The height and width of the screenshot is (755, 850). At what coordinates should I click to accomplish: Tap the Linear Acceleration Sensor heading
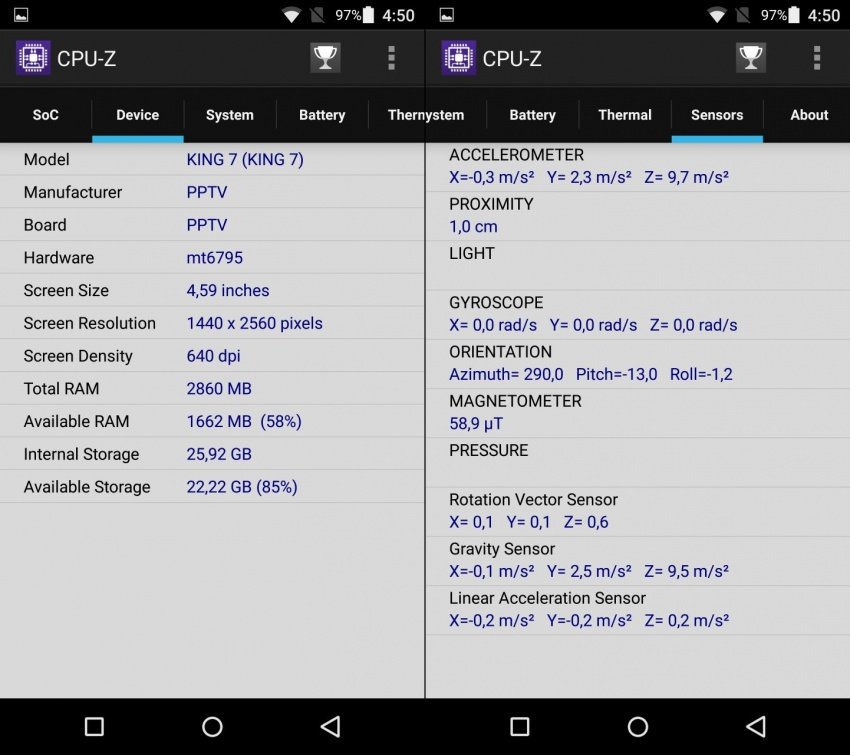click(x=548, y=598)
